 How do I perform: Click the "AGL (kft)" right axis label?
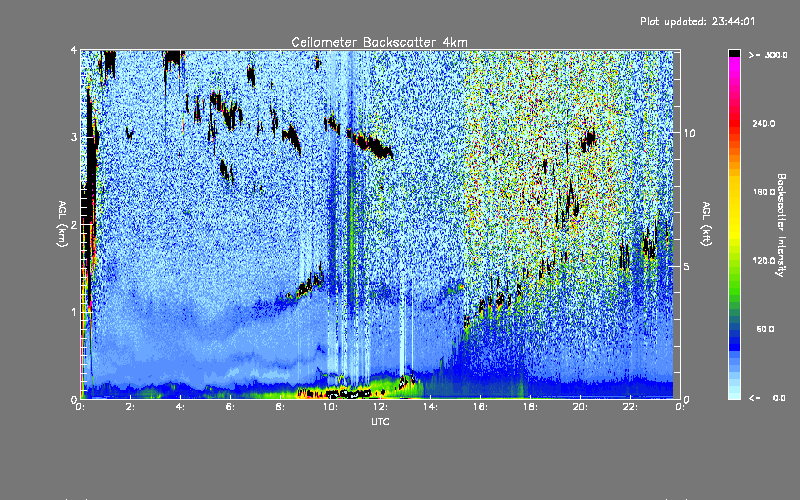coord(706,224)
